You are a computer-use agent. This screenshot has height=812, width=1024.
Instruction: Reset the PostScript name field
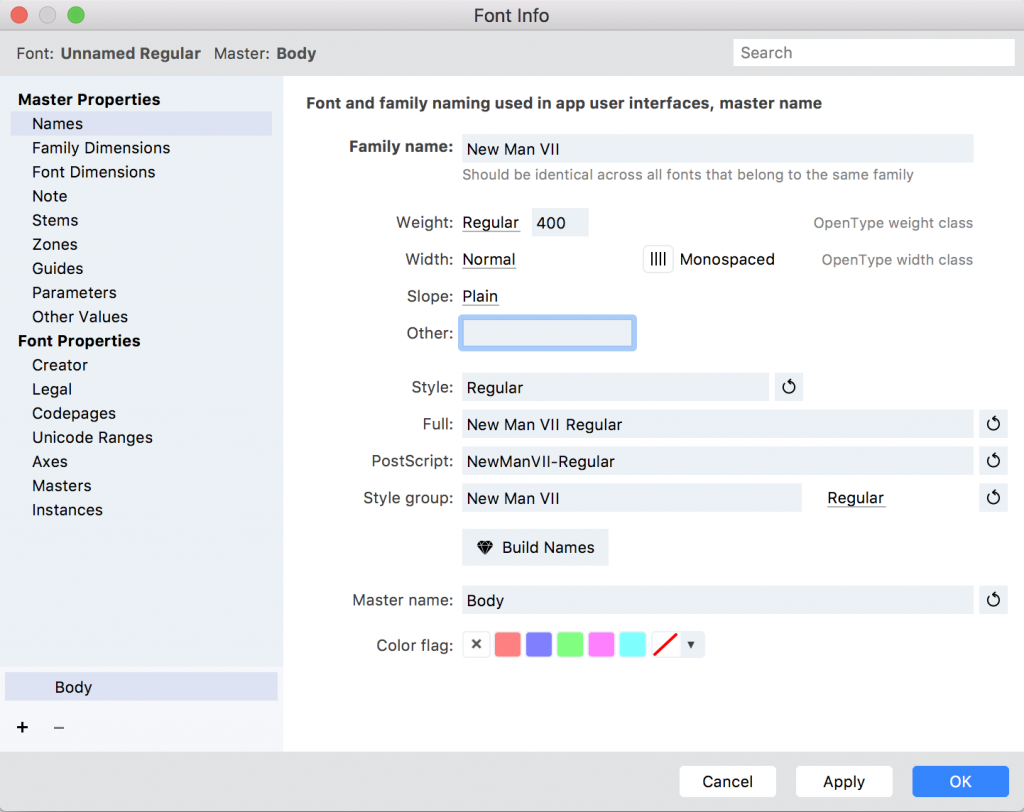click(993, 461)
